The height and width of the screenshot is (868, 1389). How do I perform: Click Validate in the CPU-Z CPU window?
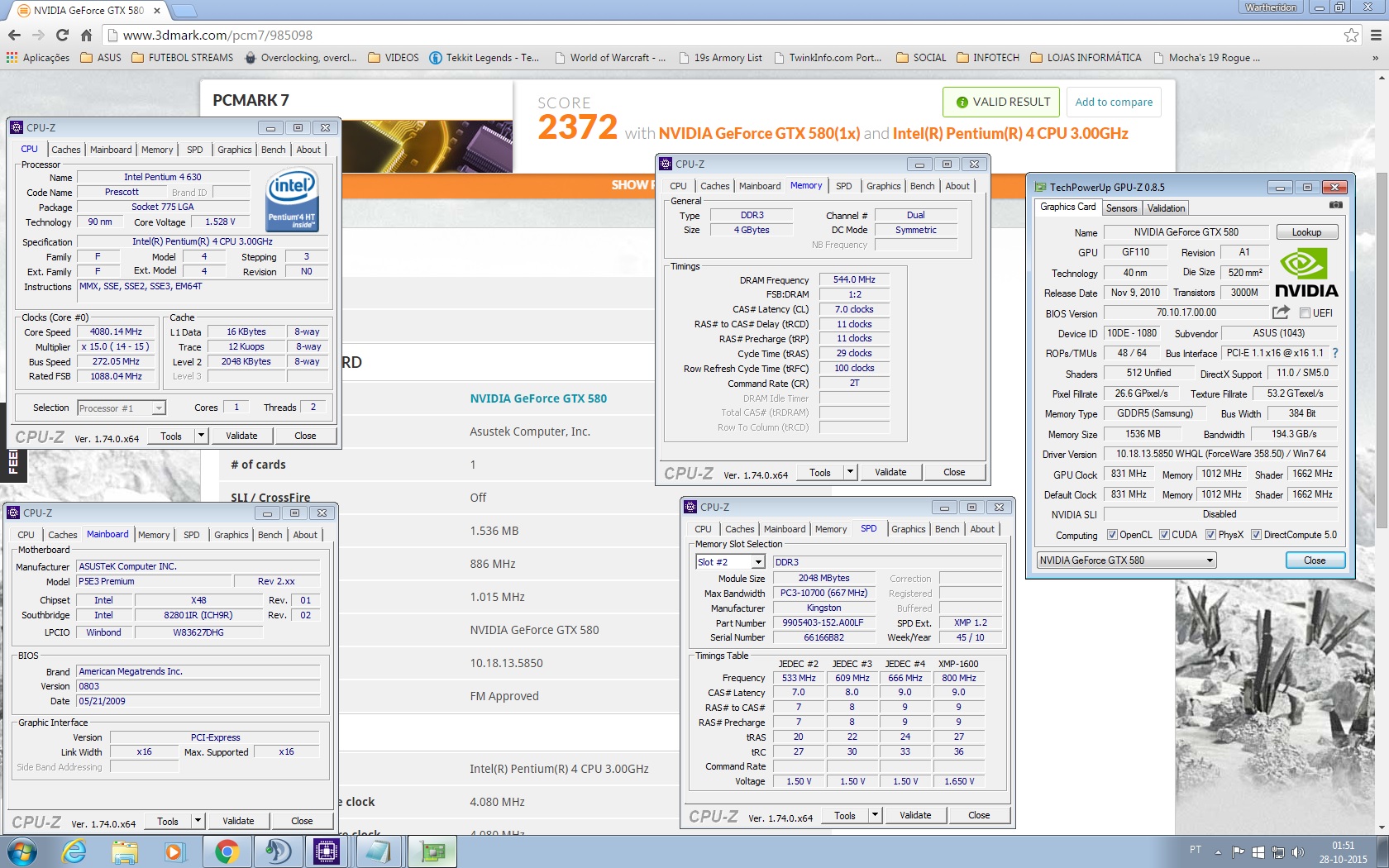click(241, 436)
